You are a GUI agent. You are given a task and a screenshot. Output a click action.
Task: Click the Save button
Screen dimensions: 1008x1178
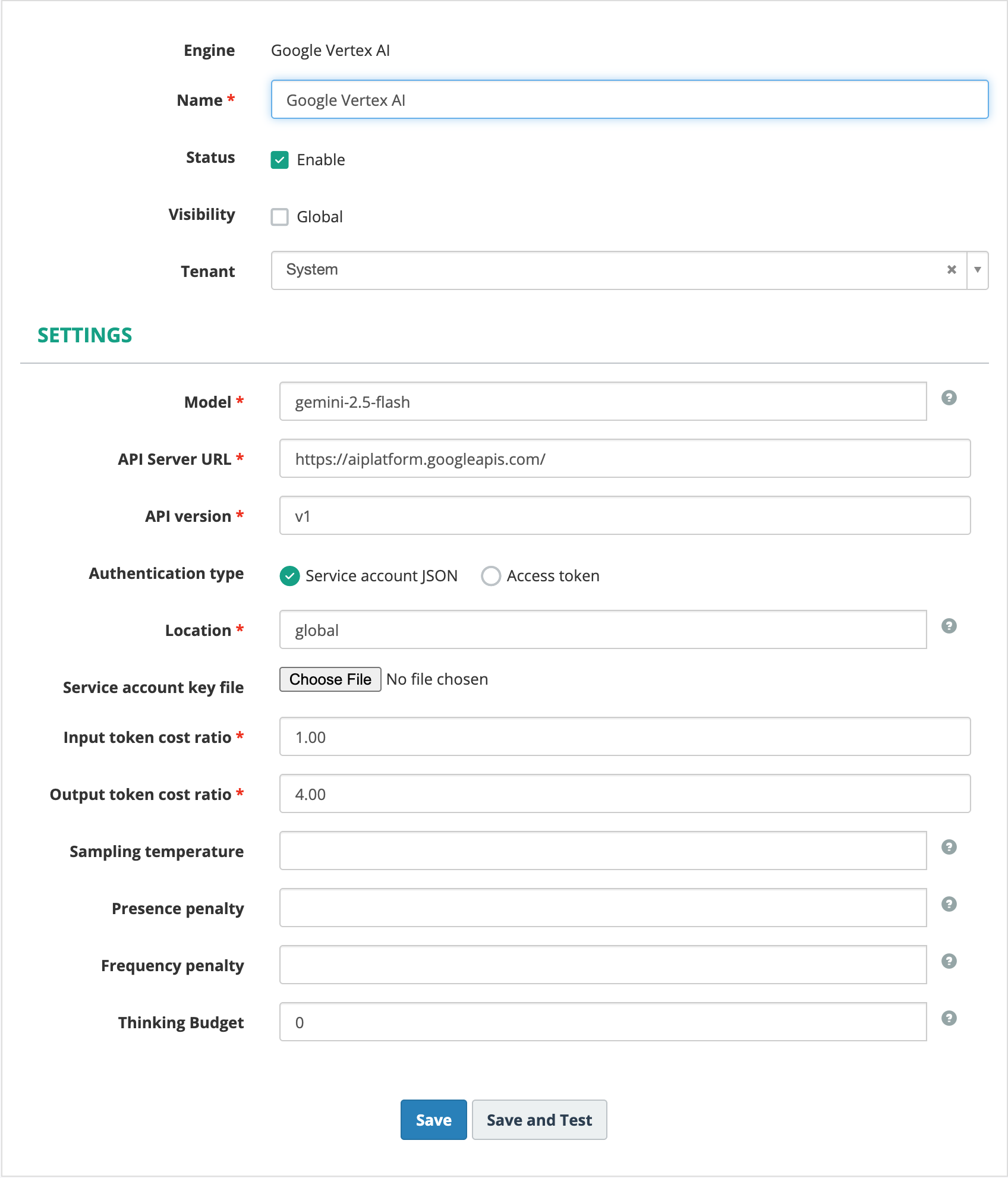(434, 1120)
